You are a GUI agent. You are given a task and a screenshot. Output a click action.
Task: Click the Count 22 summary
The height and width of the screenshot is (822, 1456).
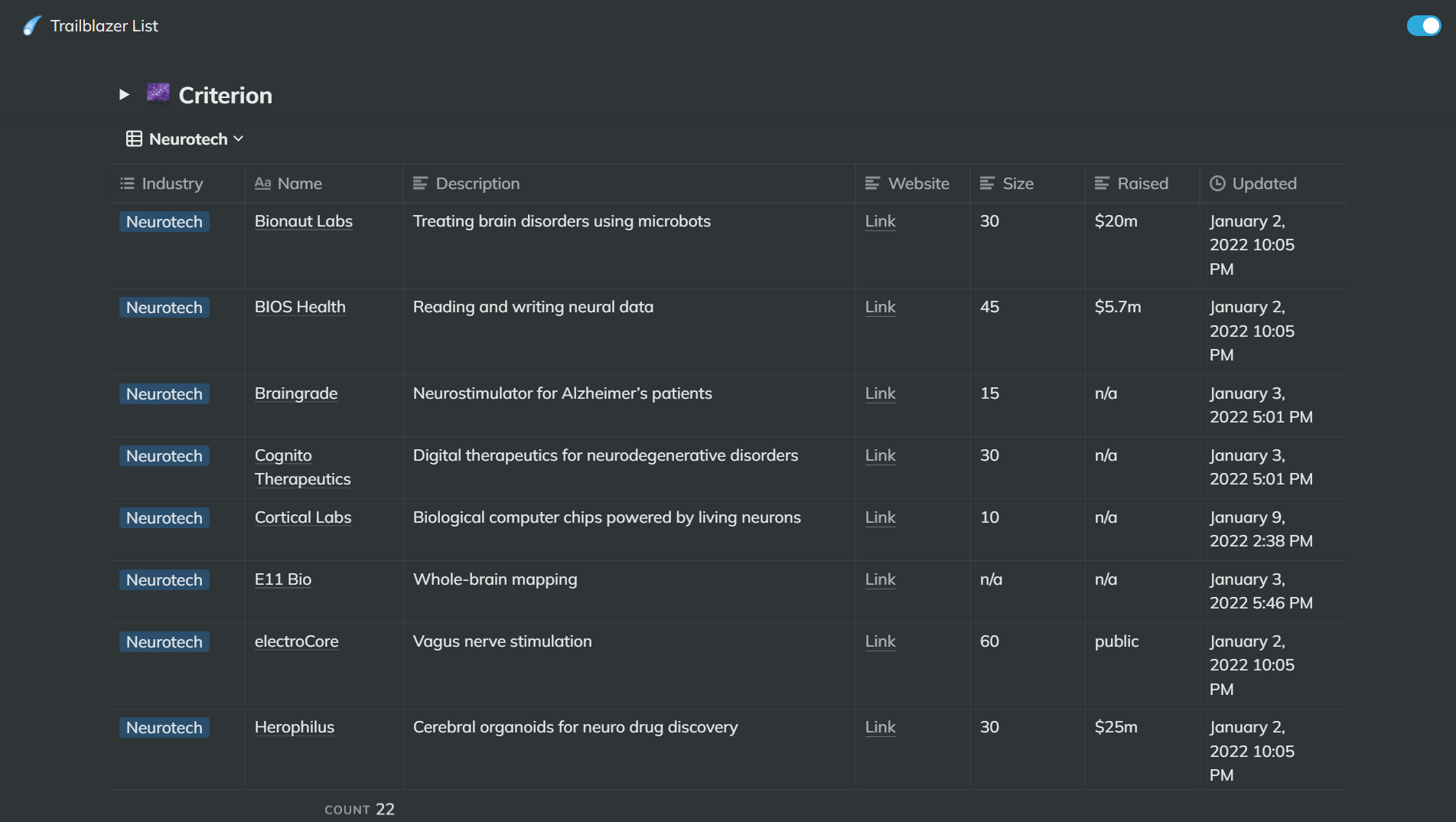tap(360, 810)
